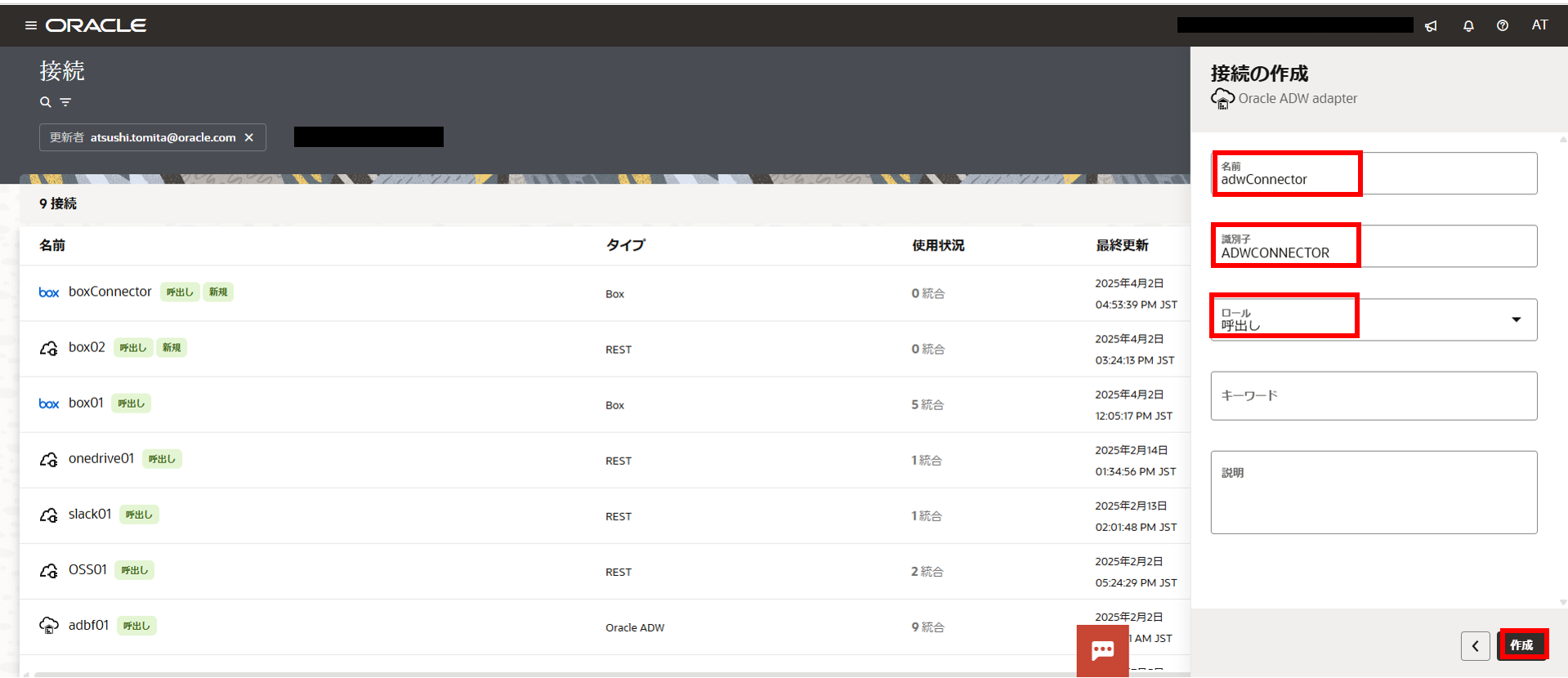Click the 9 統合 usage for adbf01
This screenshot has height=678, width=1568.
pos(927,627)
